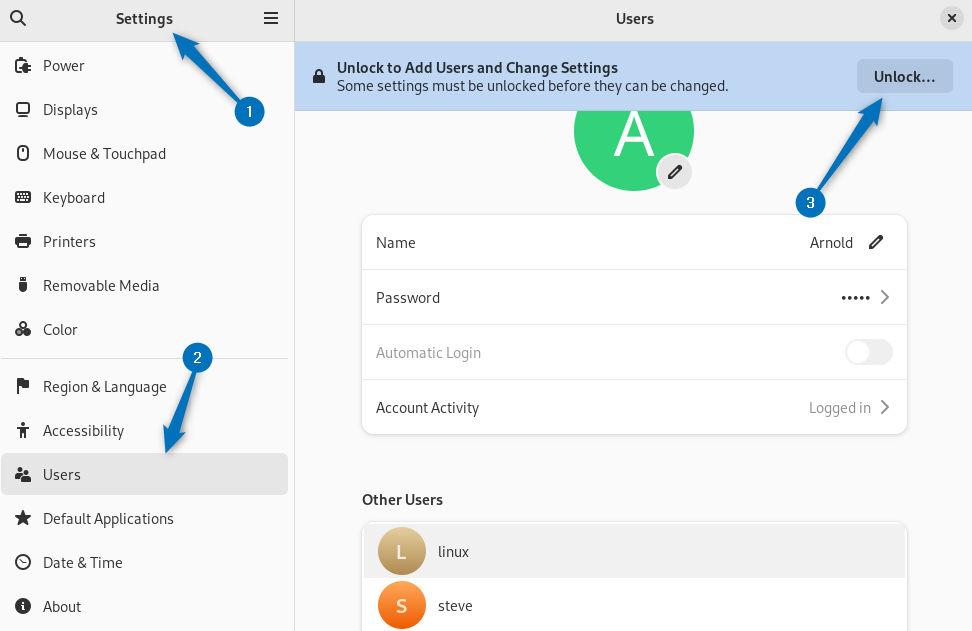Click the Color settings icon

[23, 330]
